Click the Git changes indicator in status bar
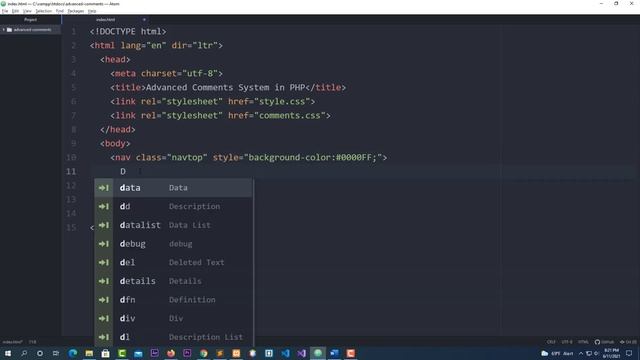 coord(628,342)
